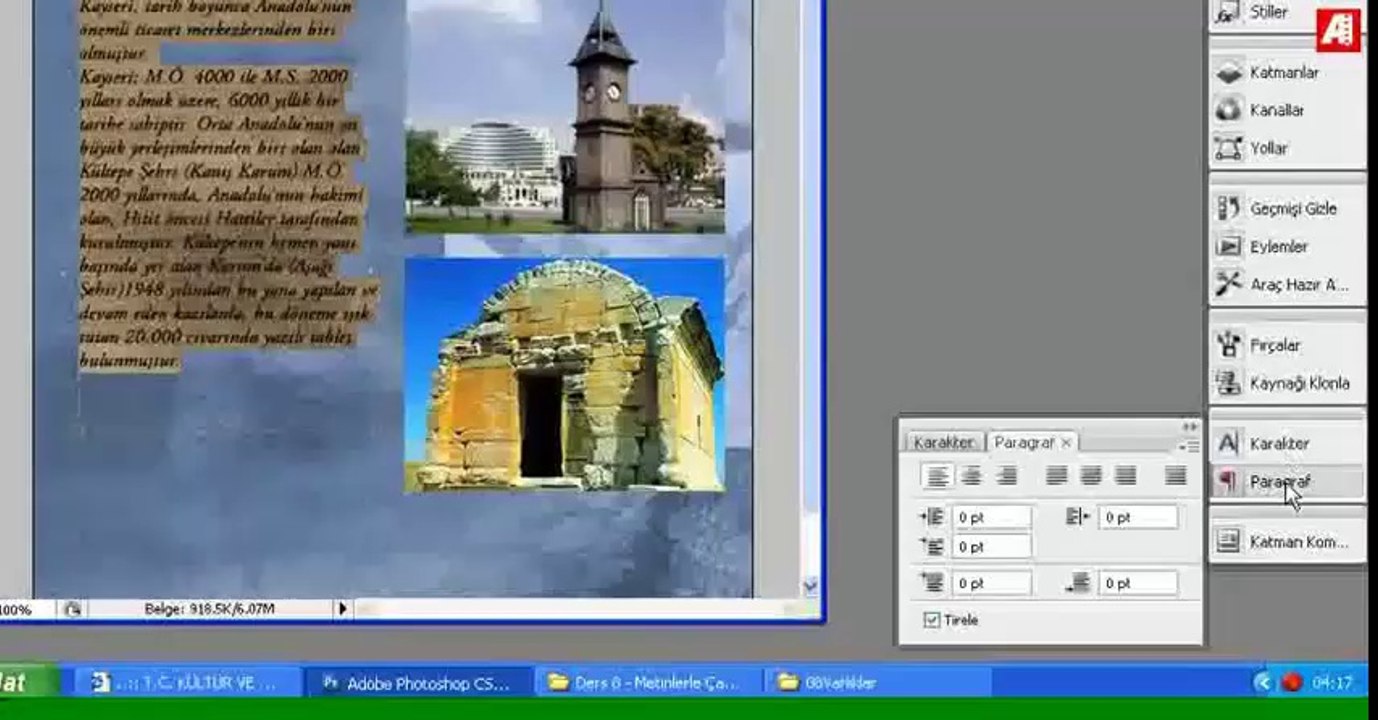Image resolution: width=1378 pixels, height=720 pixels.
Task: Collapse the Paragraf panel with double arrows
Action: (x=1189, y=427)
